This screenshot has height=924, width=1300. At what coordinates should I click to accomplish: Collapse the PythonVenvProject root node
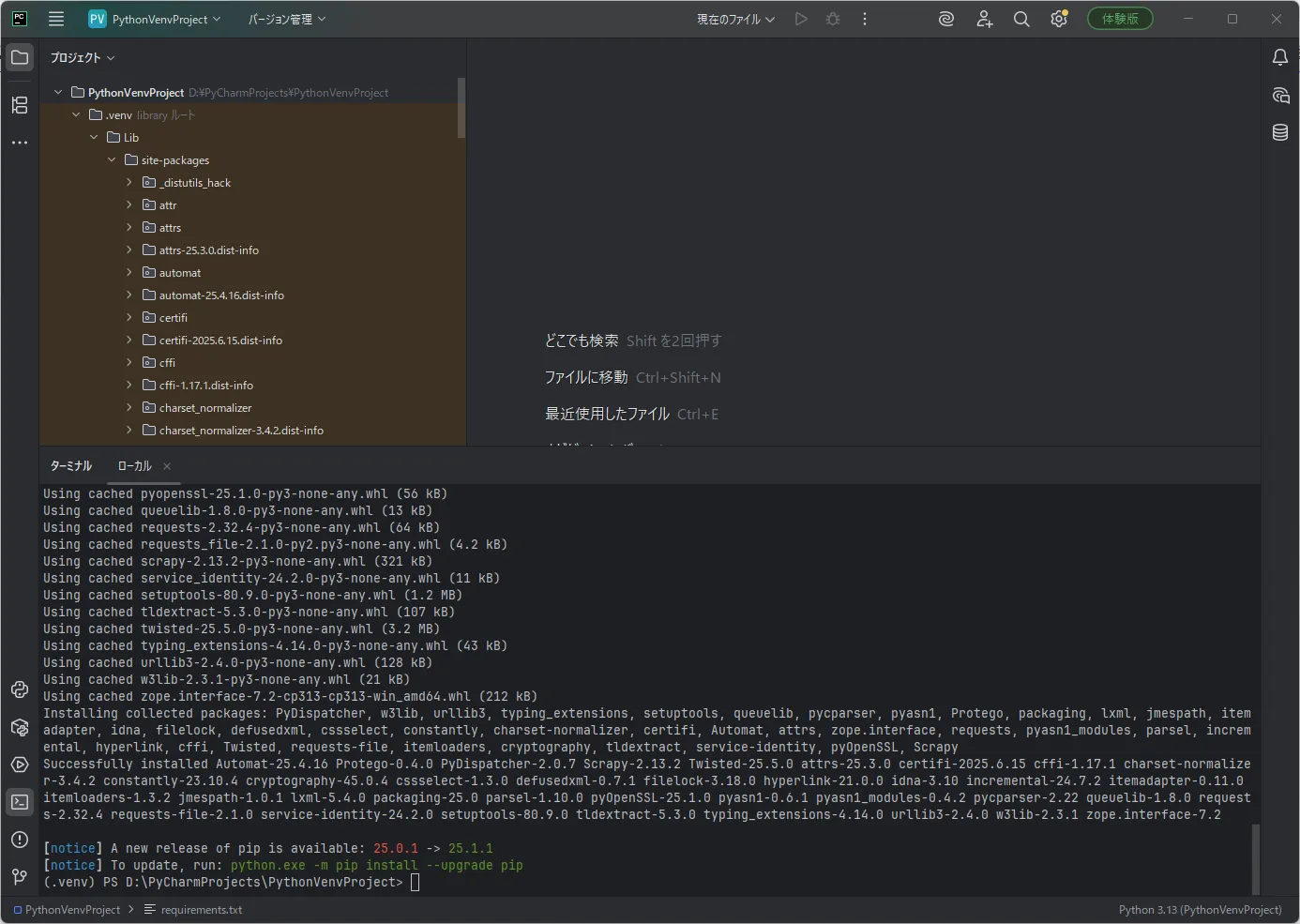(58, 92)
